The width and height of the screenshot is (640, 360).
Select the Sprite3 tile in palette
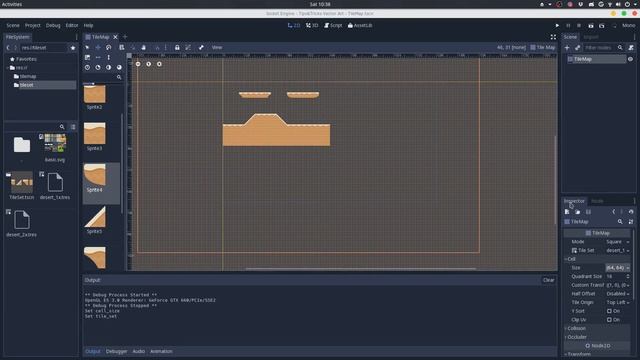[x=95, y=137]
